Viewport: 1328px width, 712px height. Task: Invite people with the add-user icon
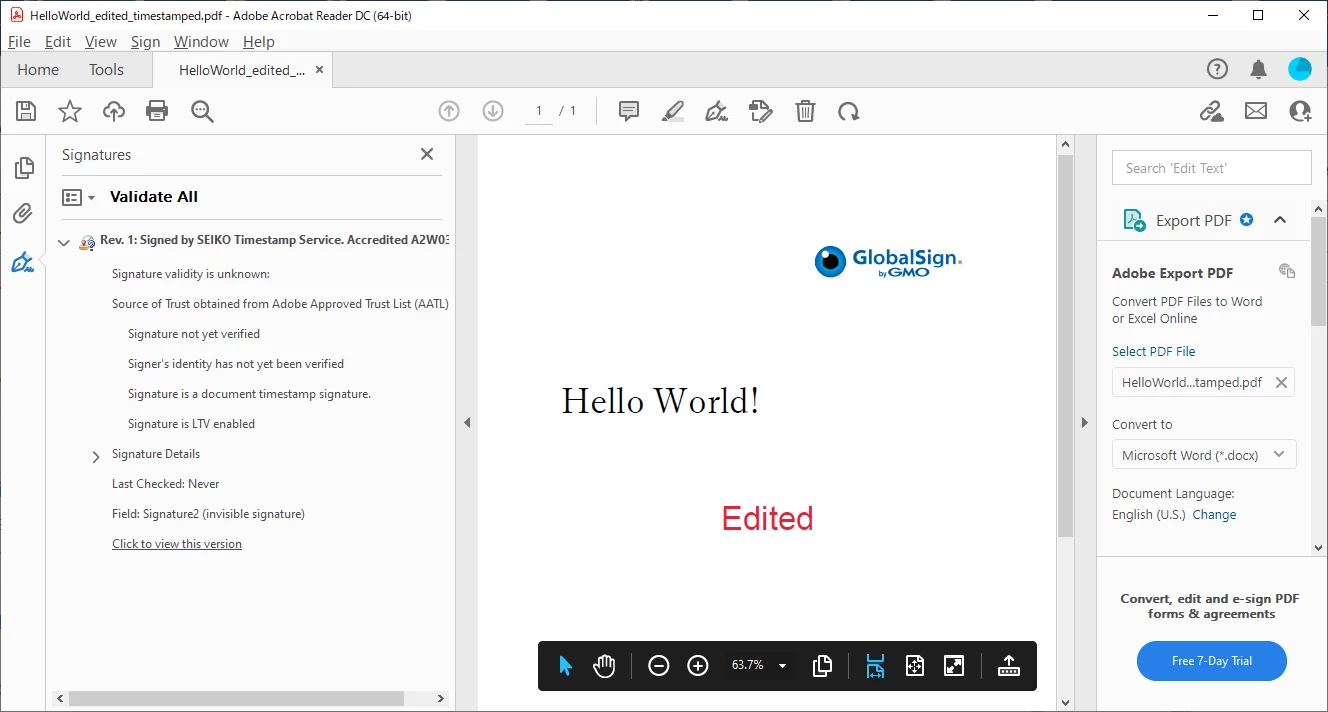point(1300,111)
